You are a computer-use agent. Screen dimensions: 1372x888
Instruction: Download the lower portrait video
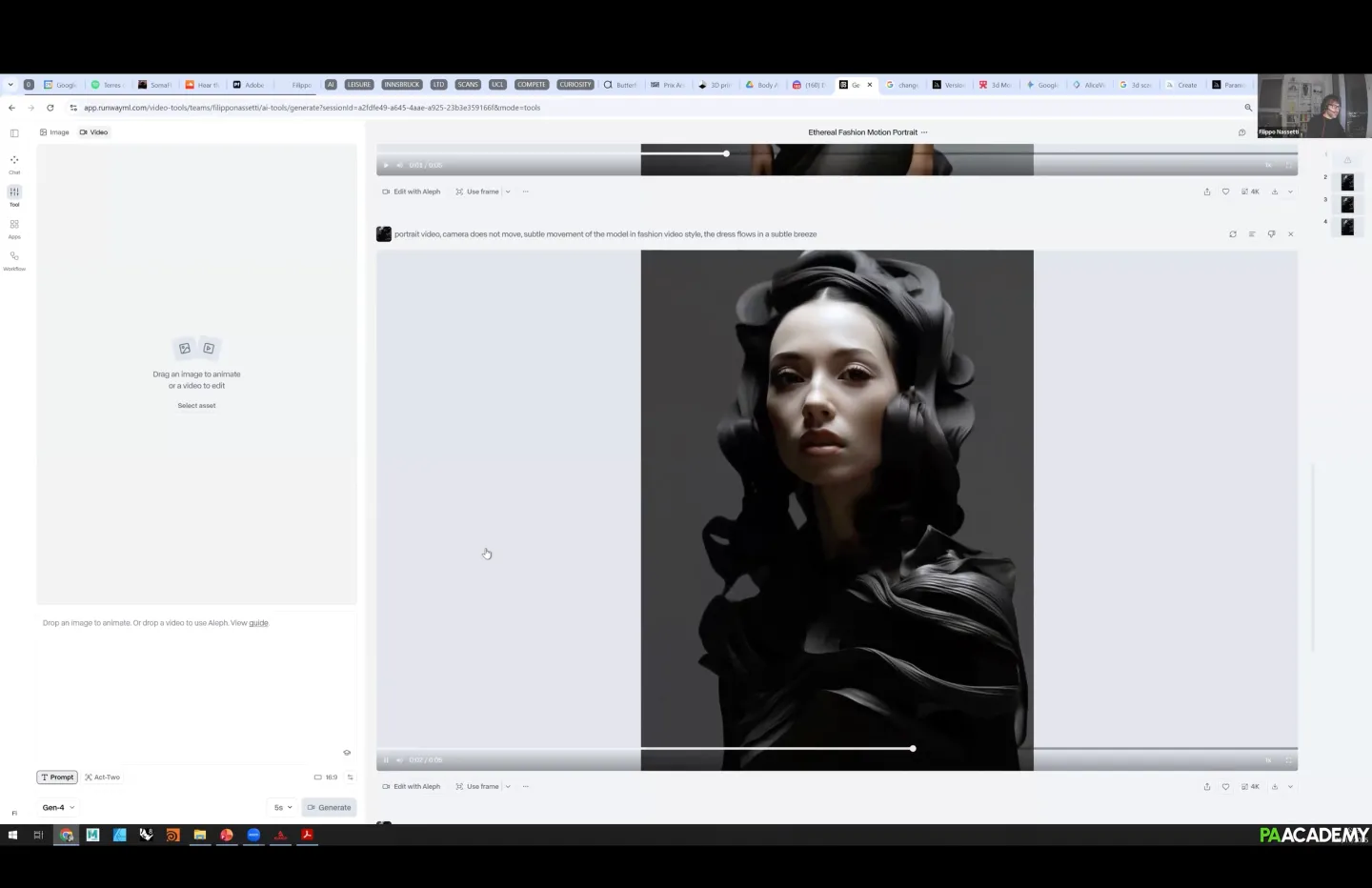click(x=1275, y=787)
